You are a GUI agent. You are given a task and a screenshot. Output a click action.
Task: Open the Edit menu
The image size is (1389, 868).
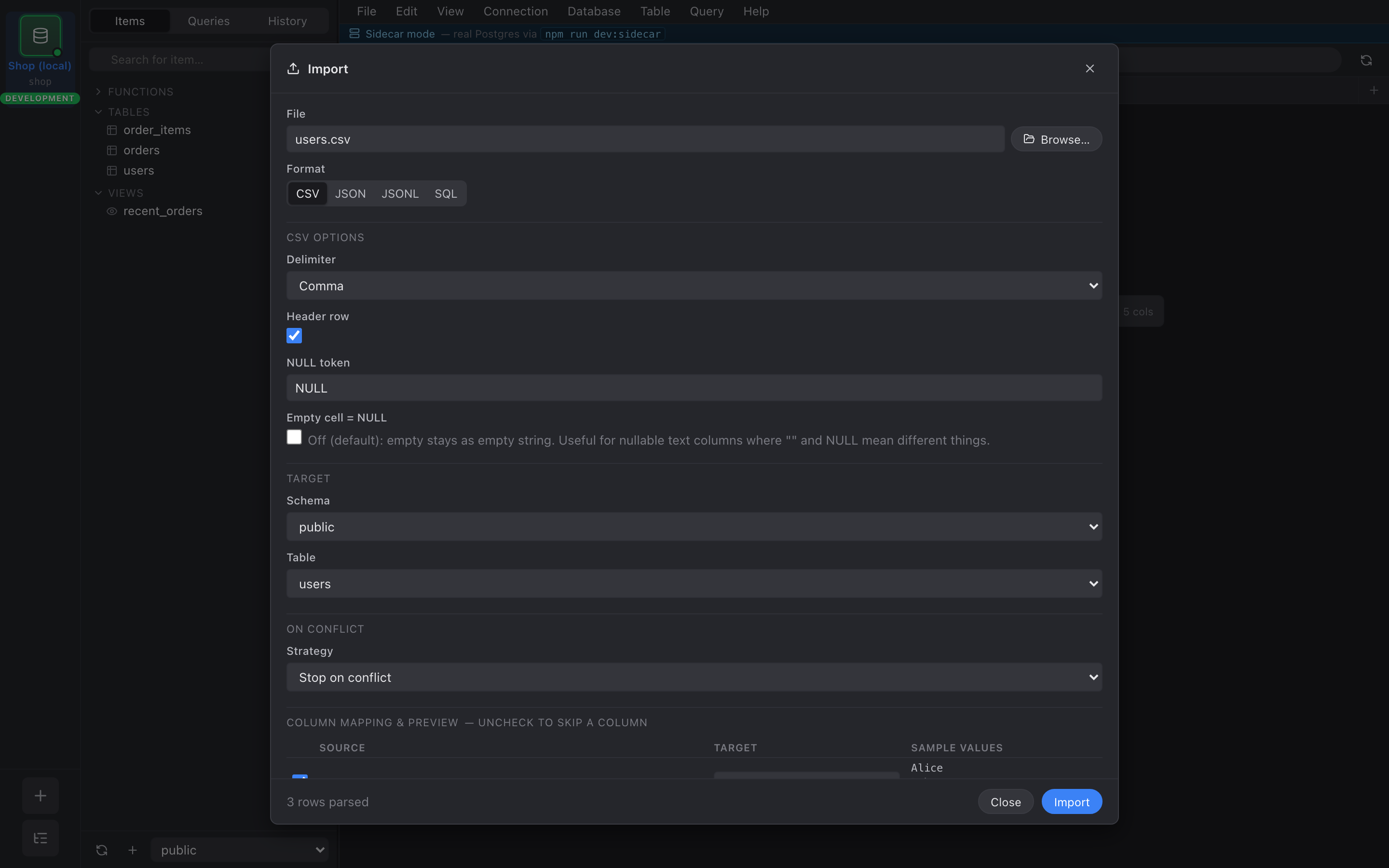coord(407,12)
